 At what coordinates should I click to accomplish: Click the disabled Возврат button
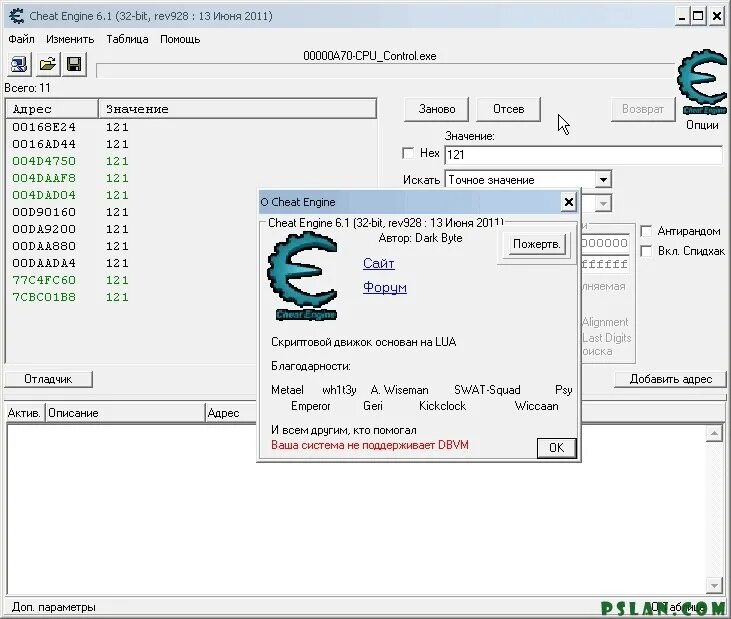[x=642, y=109]
